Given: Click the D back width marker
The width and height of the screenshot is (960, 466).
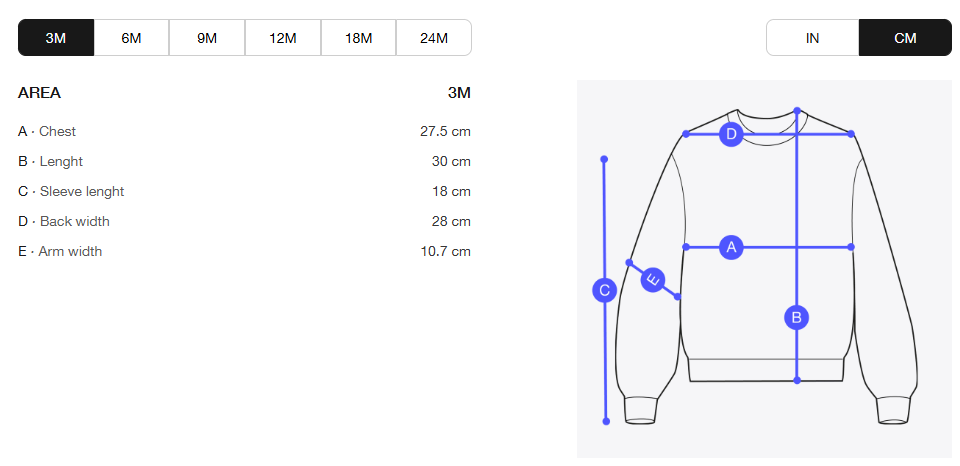Looking at the screenshot, I should 730,134.
